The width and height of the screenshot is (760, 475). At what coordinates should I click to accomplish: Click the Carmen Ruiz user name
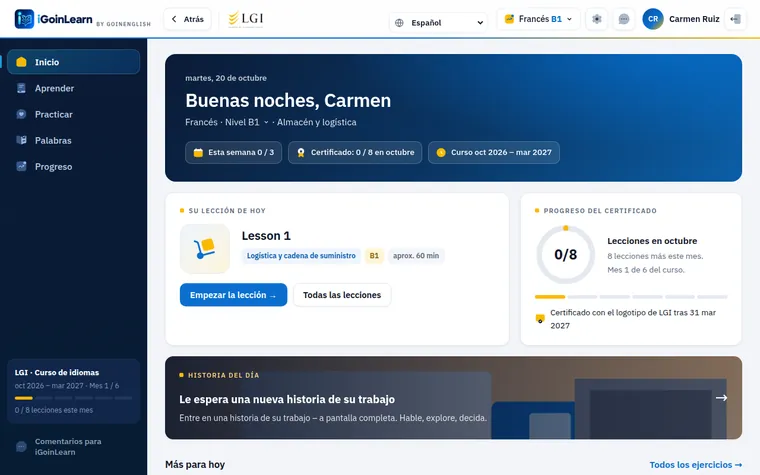pos(694,19)
